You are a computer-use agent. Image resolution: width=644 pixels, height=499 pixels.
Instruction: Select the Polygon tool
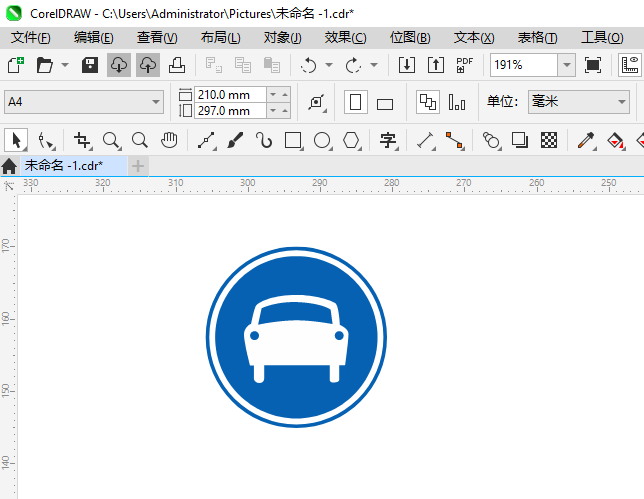(351, 140)
